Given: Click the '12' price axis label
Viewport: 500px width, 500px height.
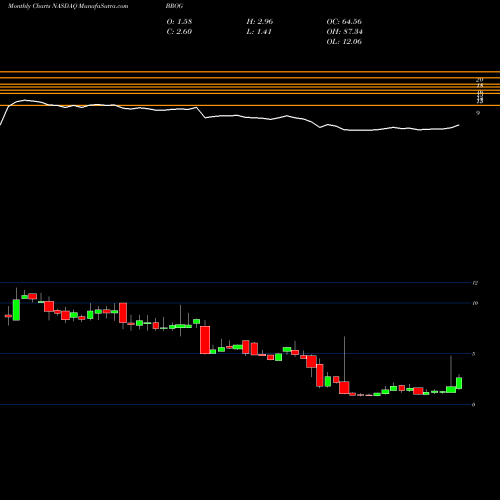Looking at the screenshot, I should (475, 283).
